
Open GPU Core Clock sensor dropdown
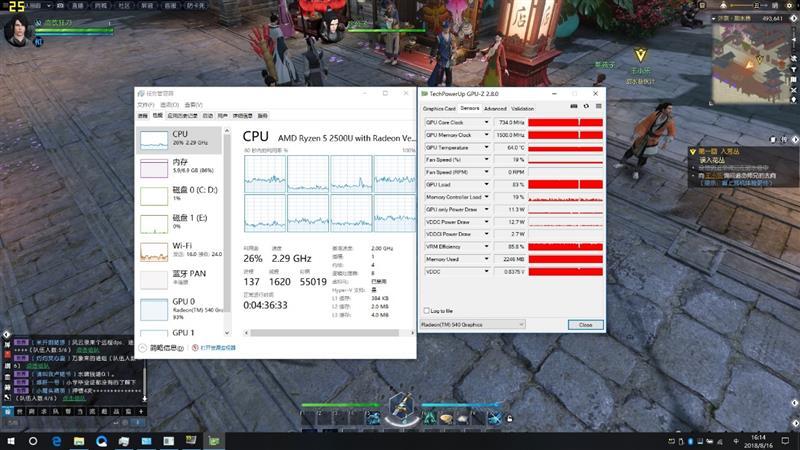(x=486, y=122)
